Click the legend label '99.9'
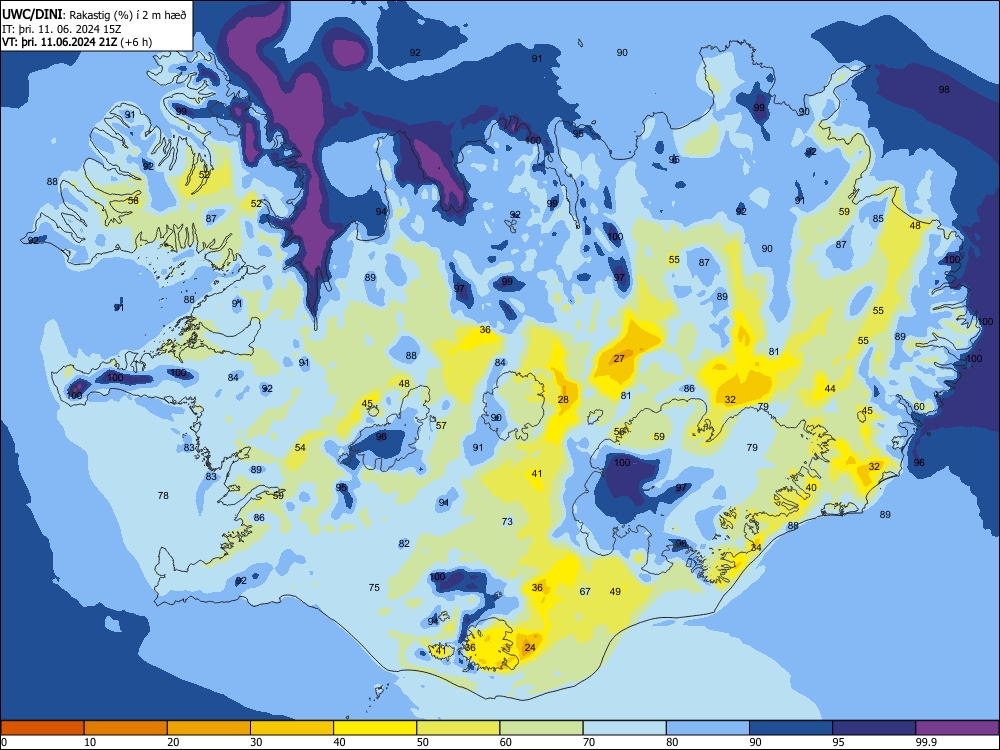The image size is (1000, 750). click(x=925, y=742)
